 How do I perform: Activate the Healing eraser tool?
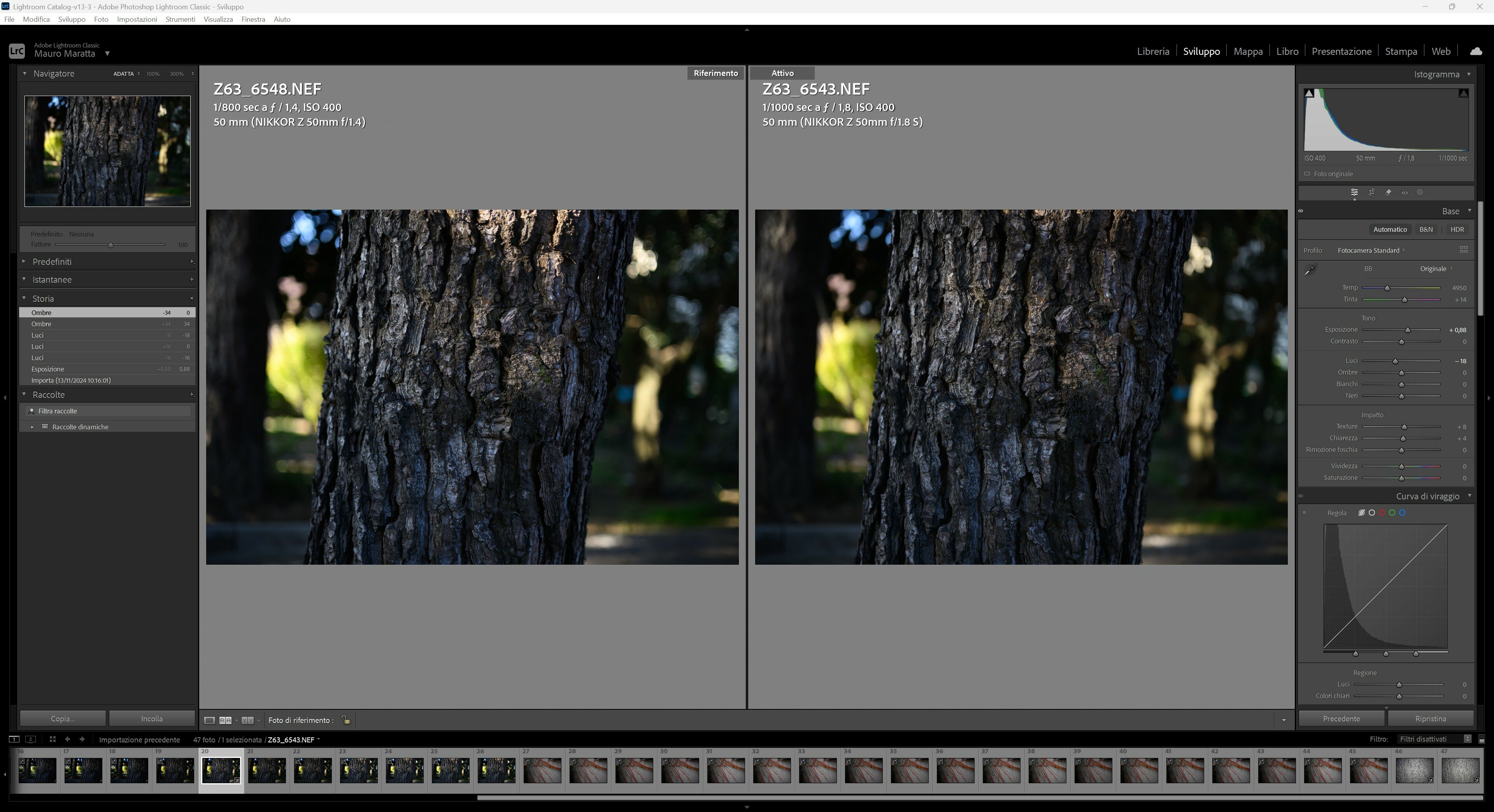[1389, 192]
